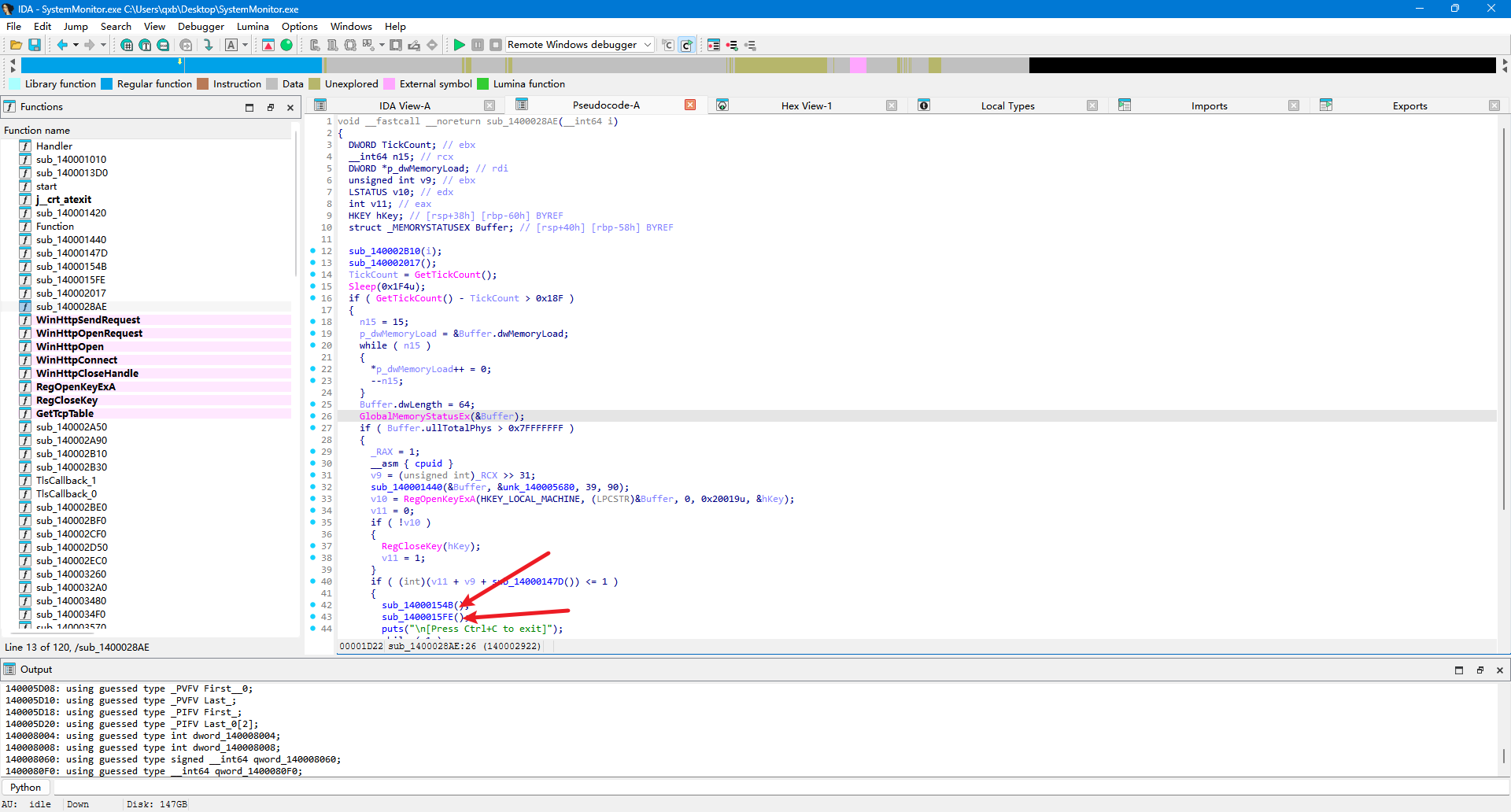Viewport: 1511px width, 812px height.
Task: Click the green circle toolbar icon
Action: tap(286, 45)
